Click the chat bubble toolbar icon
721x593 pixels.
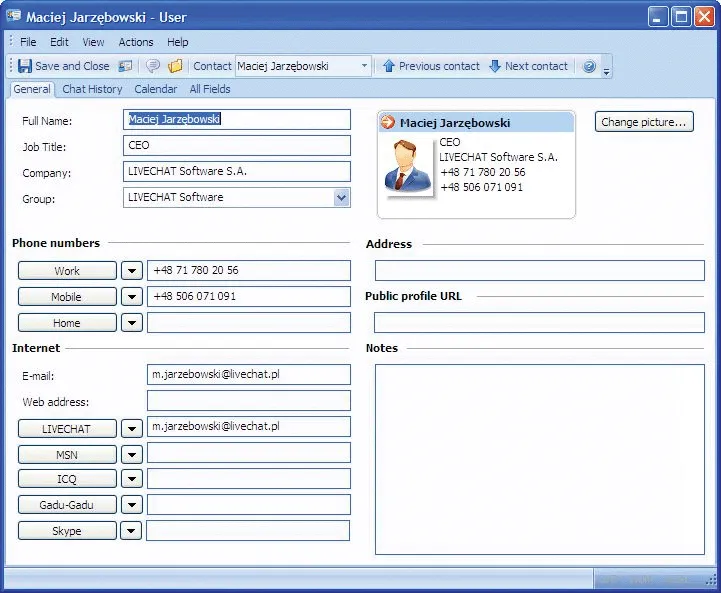tap(153, 66)
